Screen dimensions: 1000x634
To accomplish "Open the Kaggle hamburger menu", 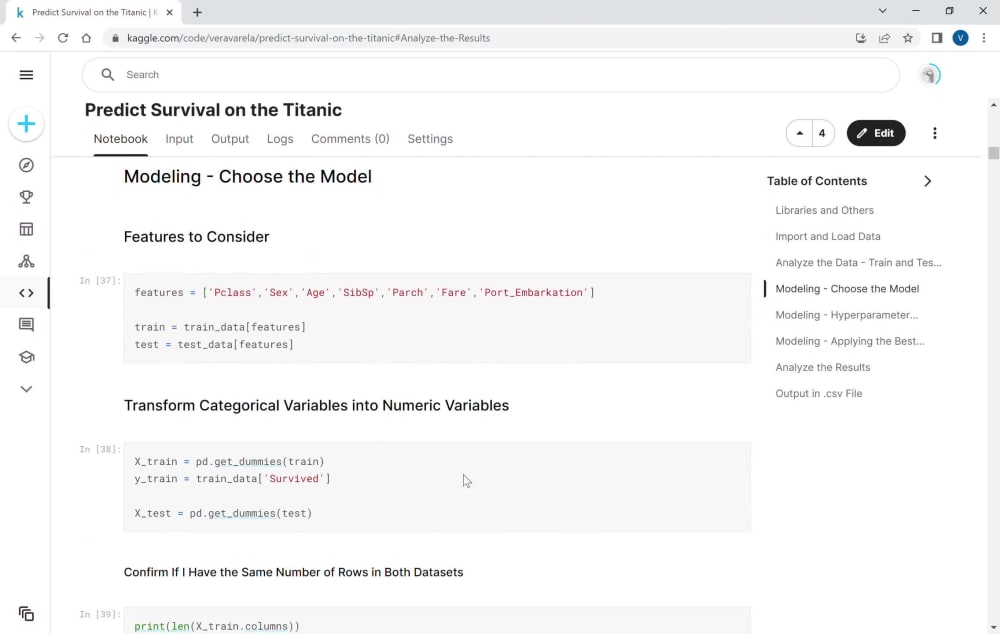I will click(x=26, y=75).
